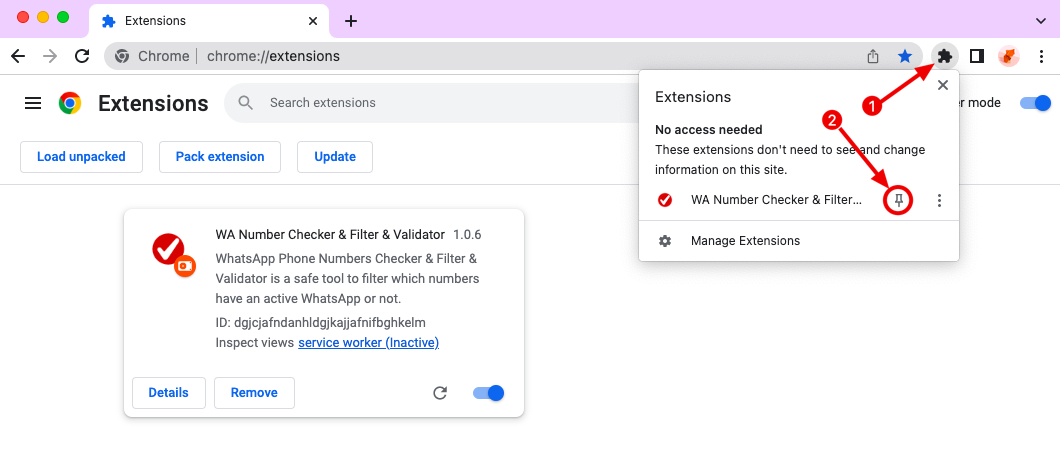
Task: Click version number 1.0.6
Action: click(x=467, y=235)
